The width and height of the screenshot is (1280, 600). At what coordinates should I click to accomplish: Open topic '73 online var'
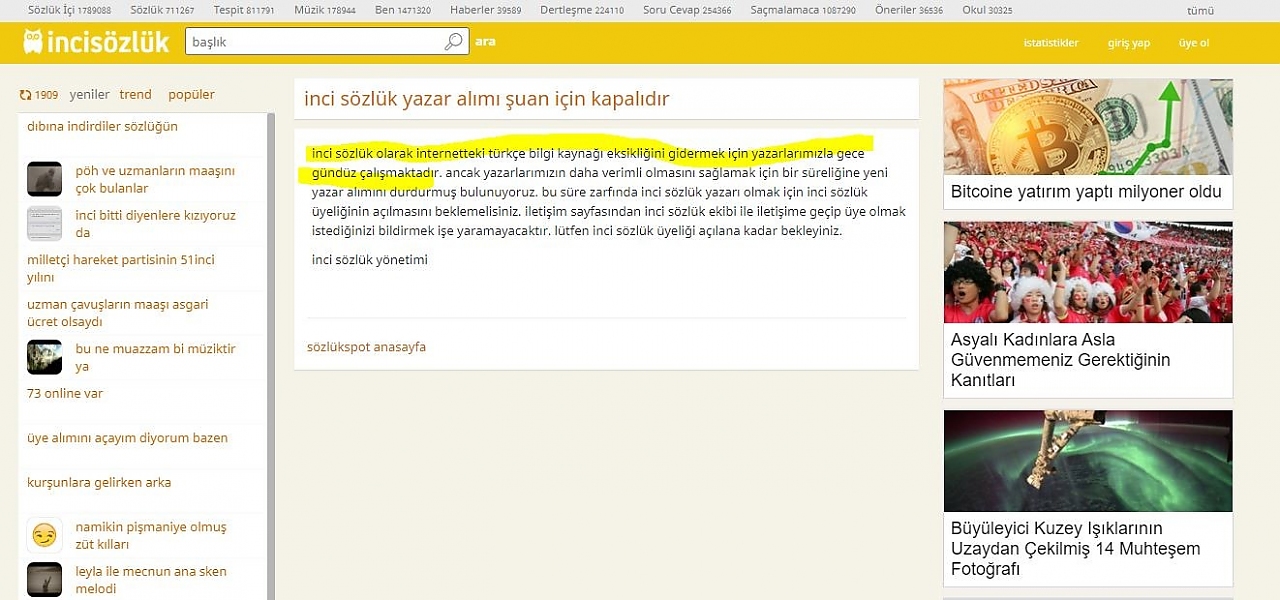(65, 394)
